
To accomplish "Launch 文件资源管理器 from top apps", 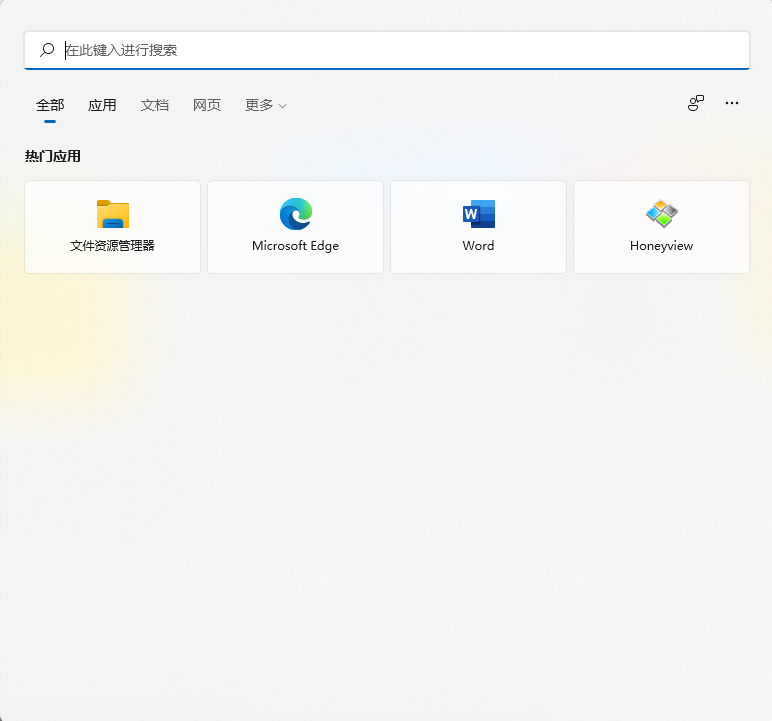I will (x=113, y=227).
